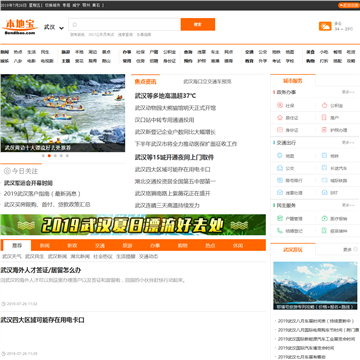
Task: Click the orange weather icon in the header
Action: pos(325,26)
